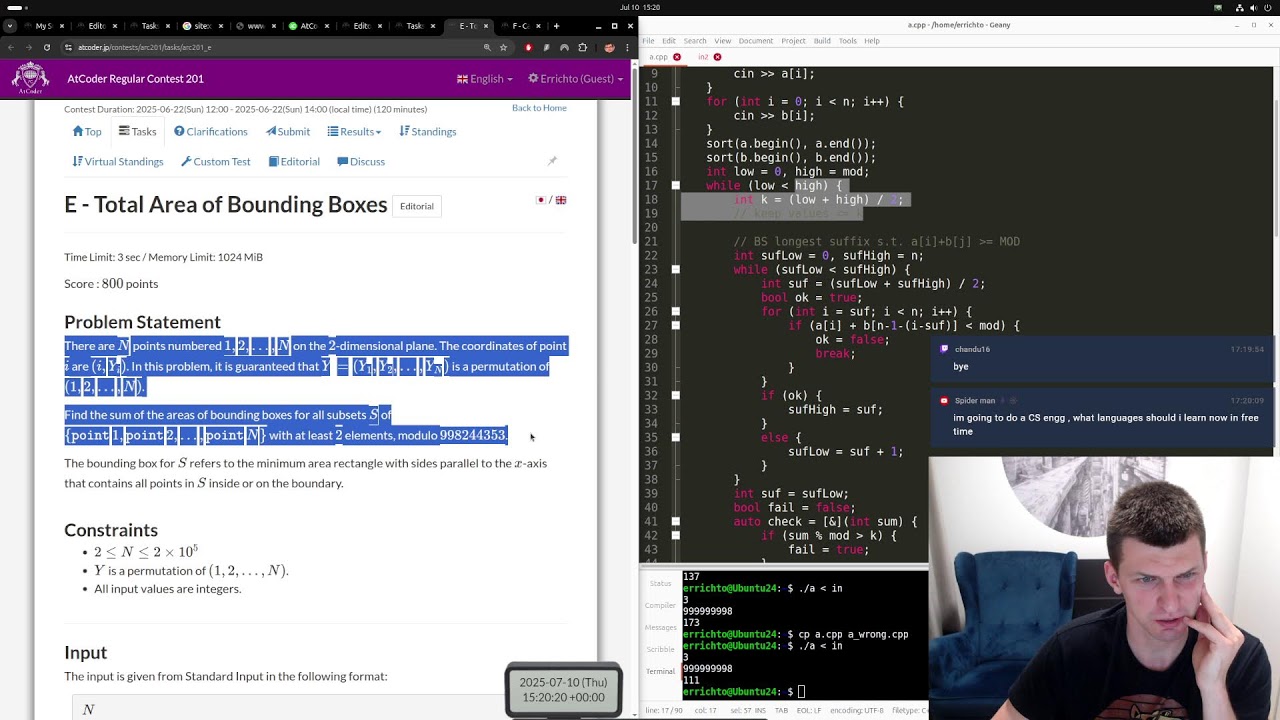The width and height of the screenshot is (1280, 720).
Task: Click the browser address bar URL
Action: pos(145,47)
